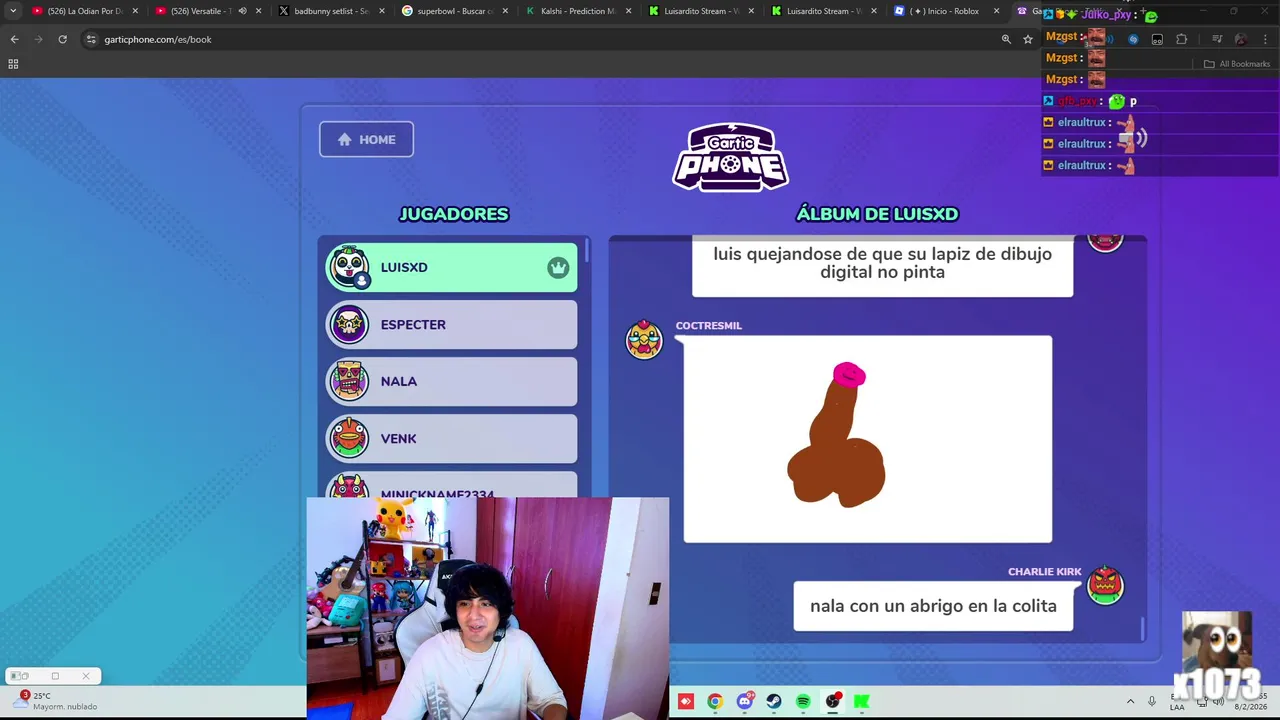Open Steam from the taskbar
The image size is (1280, 720).
click(774, 702)
